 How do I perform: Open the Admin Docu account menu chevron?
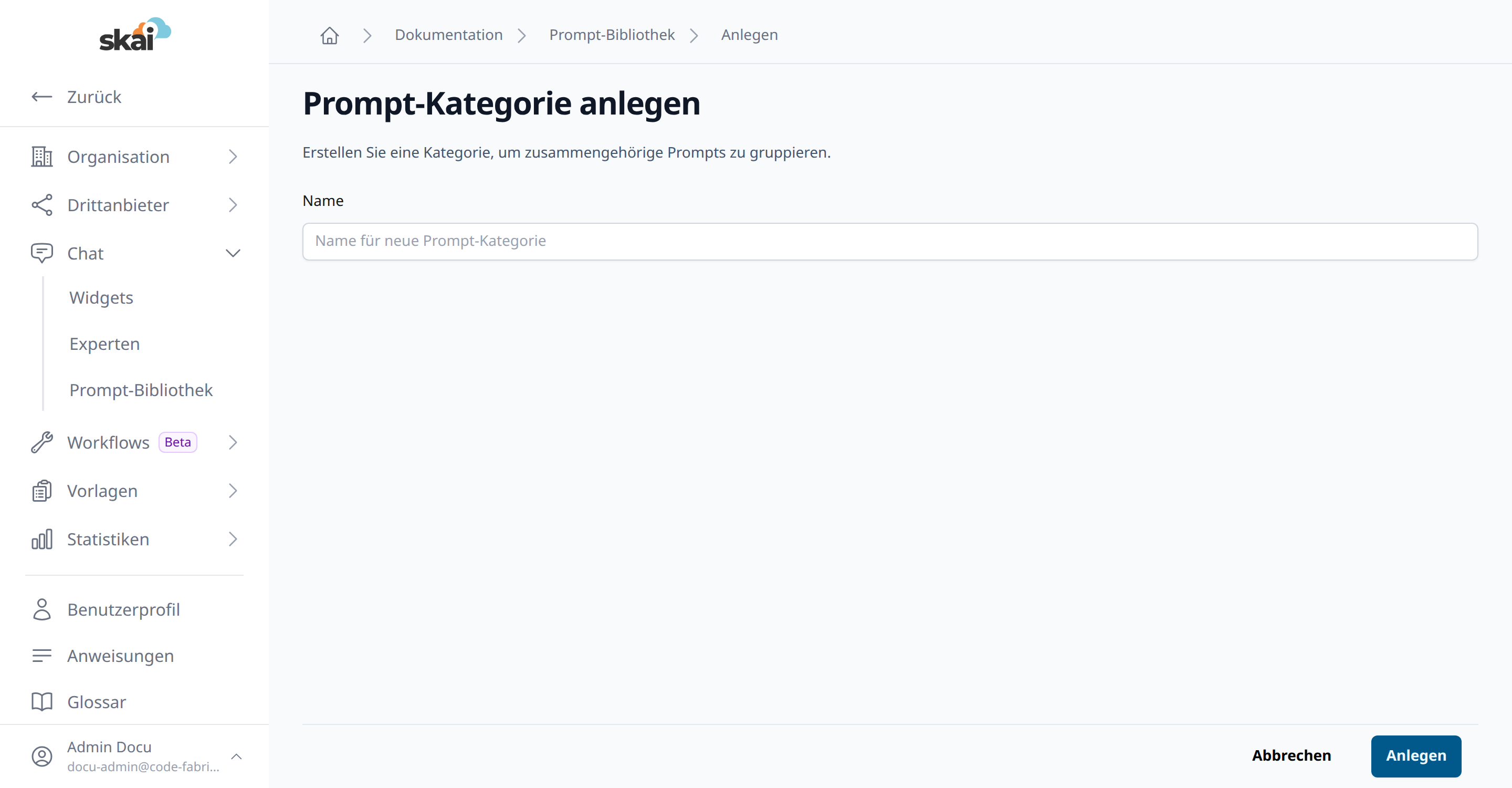[237, 756]
